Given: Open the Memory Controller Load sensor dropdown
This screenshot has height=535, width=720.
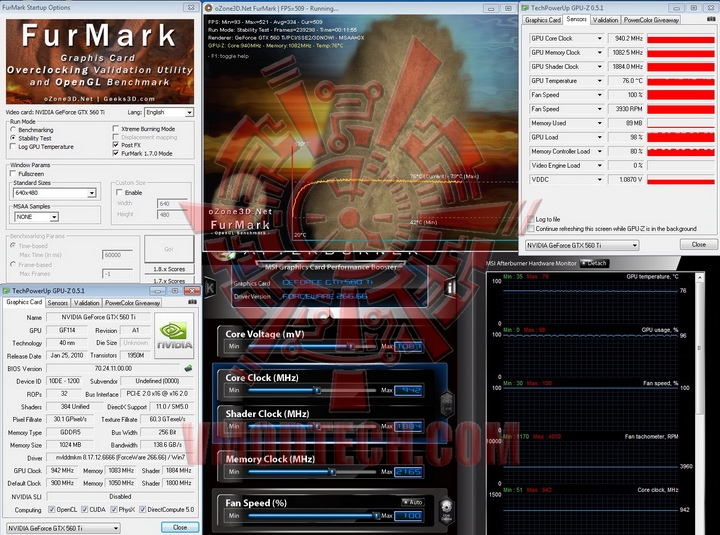Looking at the screenshot, I should (x=599, y=152).
